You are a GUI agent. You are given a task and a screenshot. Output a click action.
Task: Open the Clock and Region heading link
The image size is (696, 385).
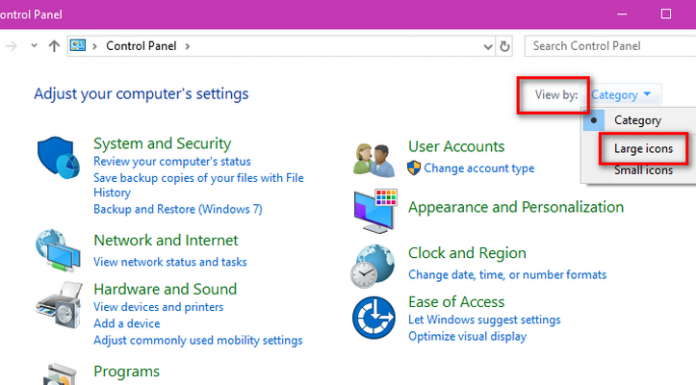coord(467,253)
